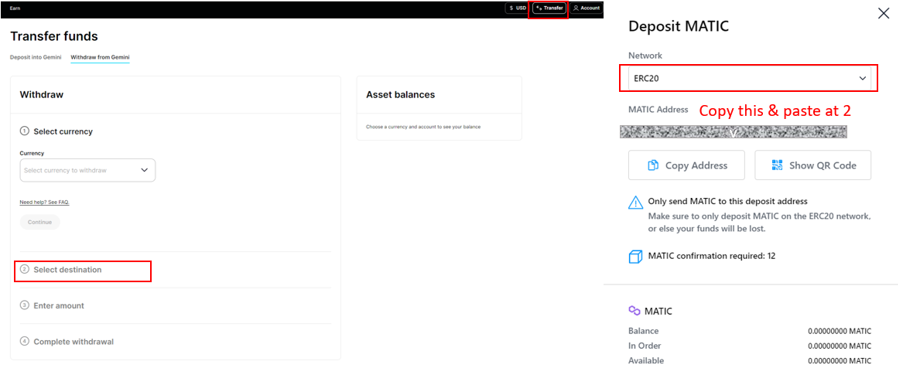Click the Copy Address button
This screenshot has height=392, width=898.
686,165
